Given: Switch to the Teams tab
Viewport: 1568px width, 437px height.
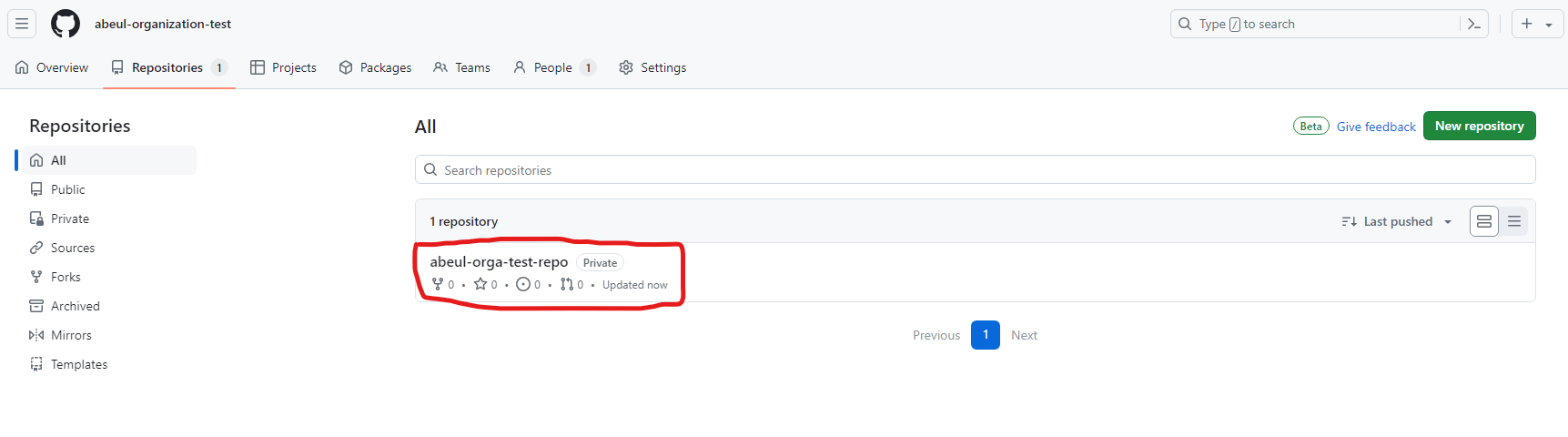Looking at the screenshot, I should click(462, 67).
